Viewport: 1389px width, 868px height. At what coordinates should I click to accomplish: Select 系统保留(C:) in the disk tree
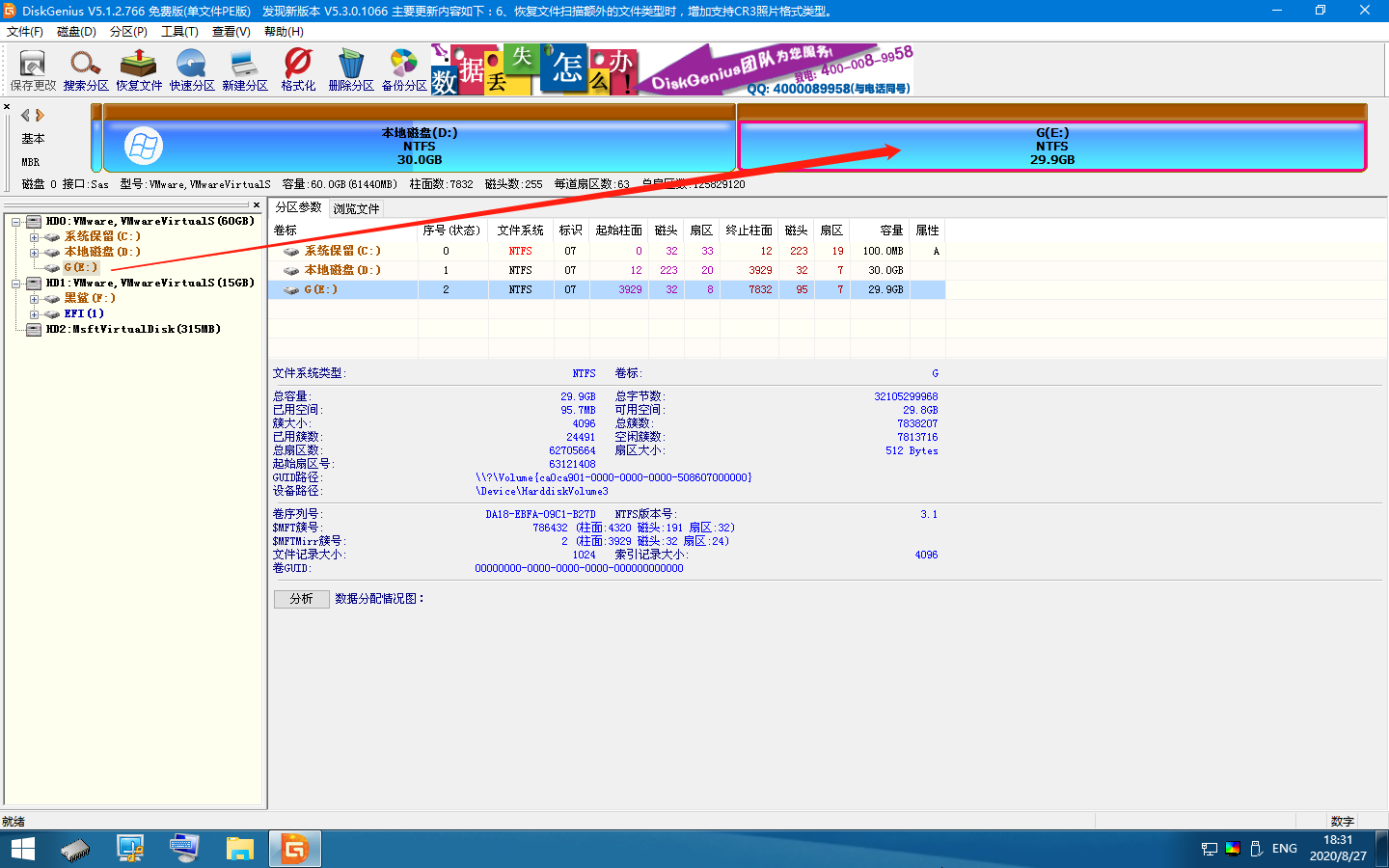(x=102, y=236)
